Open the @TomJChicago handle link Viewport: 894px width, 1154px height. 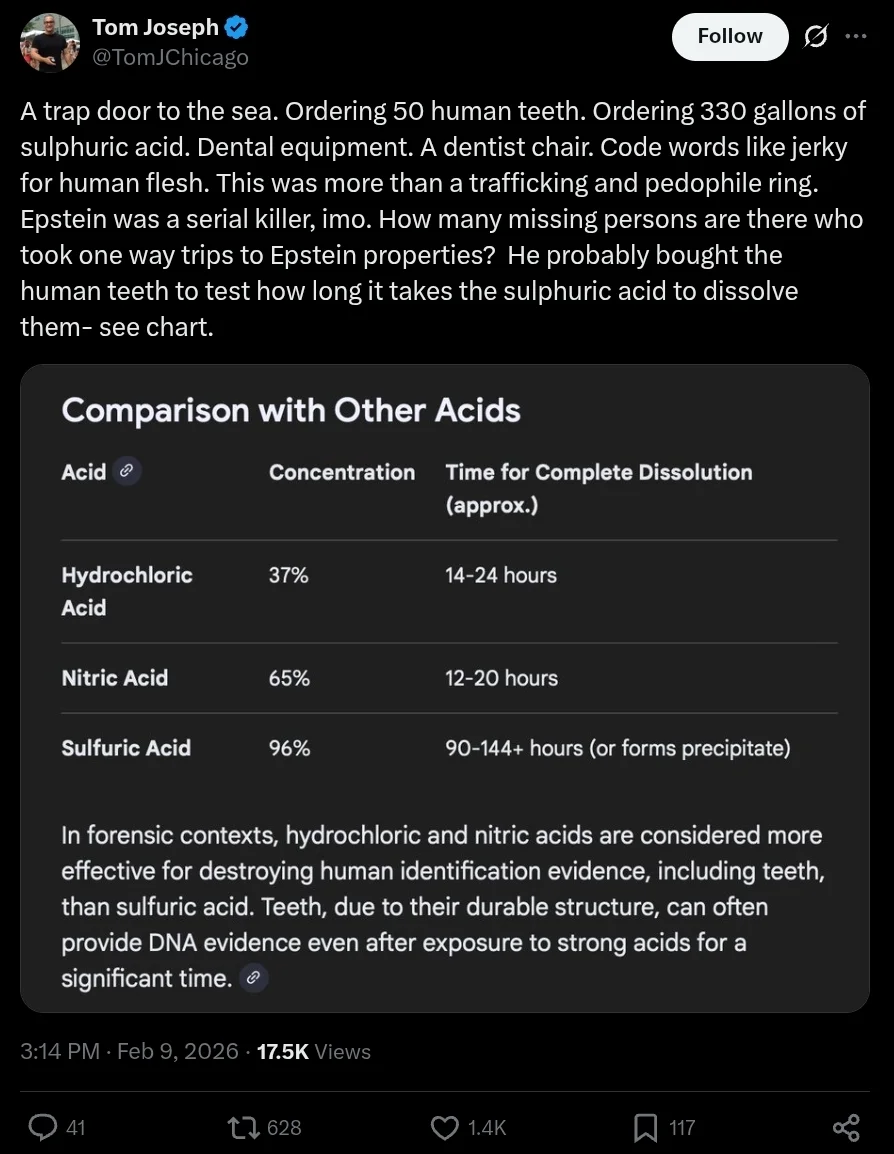coord(170,58)
